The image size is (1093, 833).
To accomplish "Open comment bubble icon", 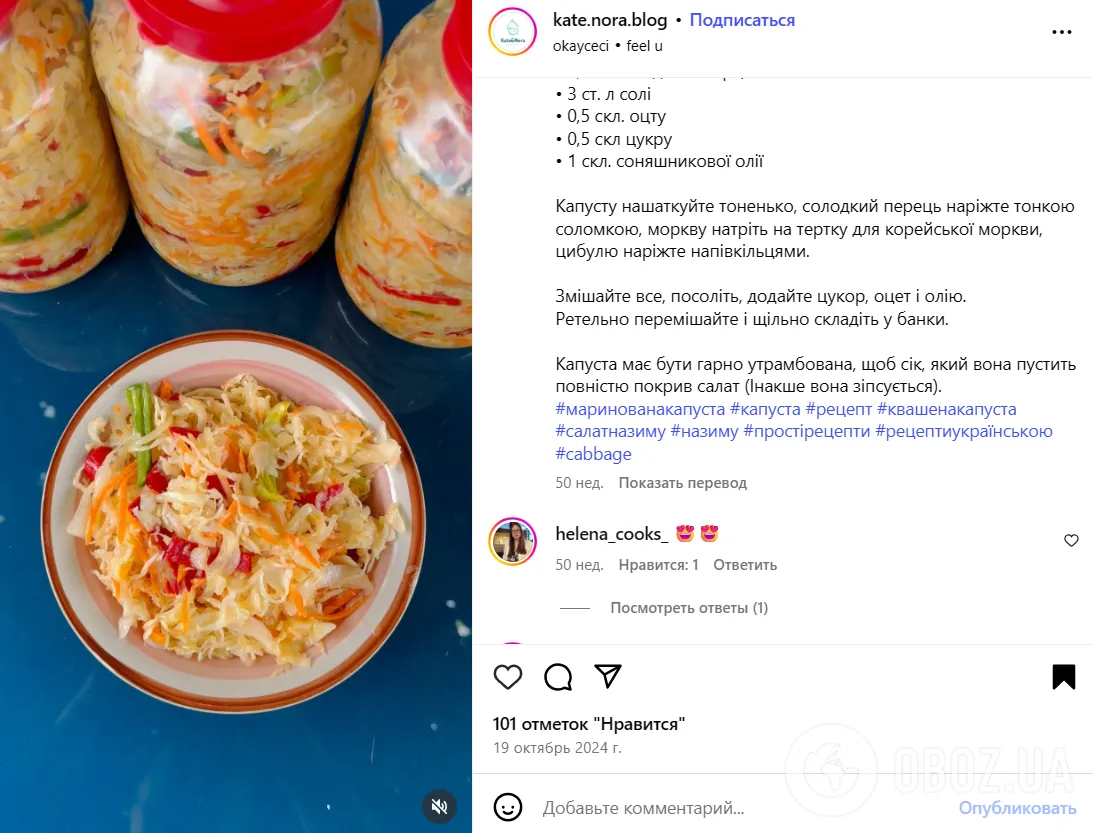I will click(x=558, y=677).
